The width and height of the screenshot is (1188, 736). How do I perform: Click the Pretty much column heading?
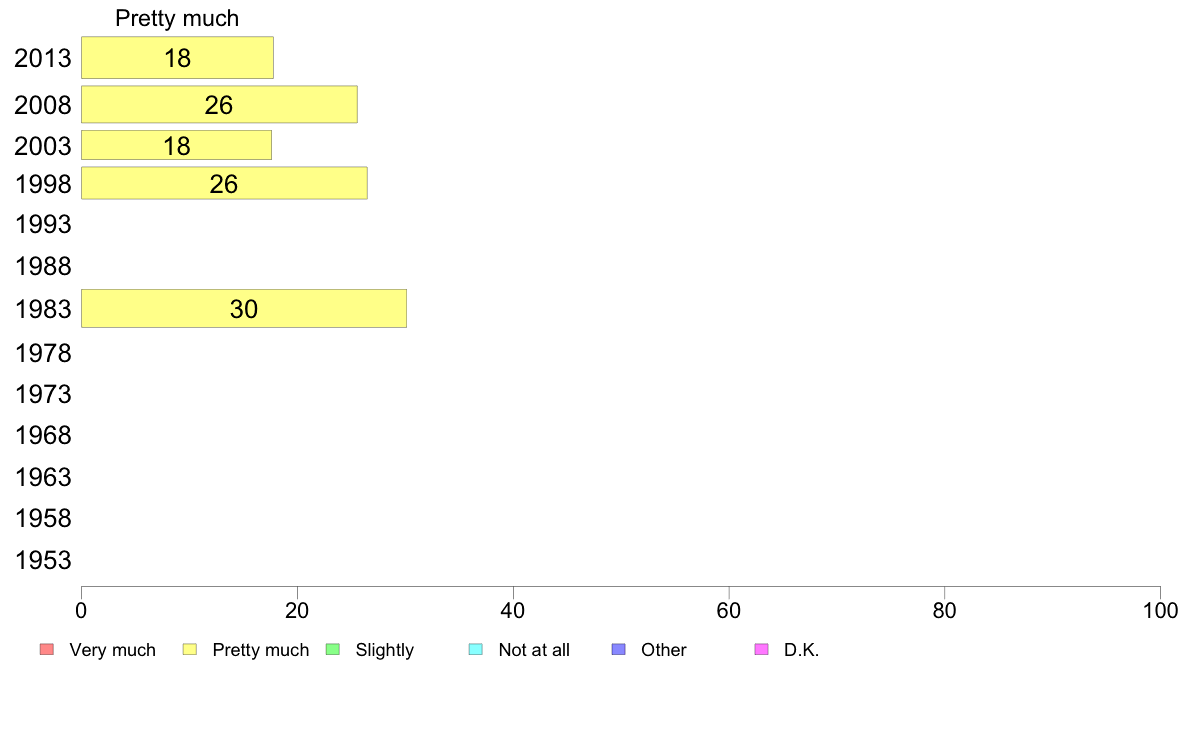[x=177, y=18]
